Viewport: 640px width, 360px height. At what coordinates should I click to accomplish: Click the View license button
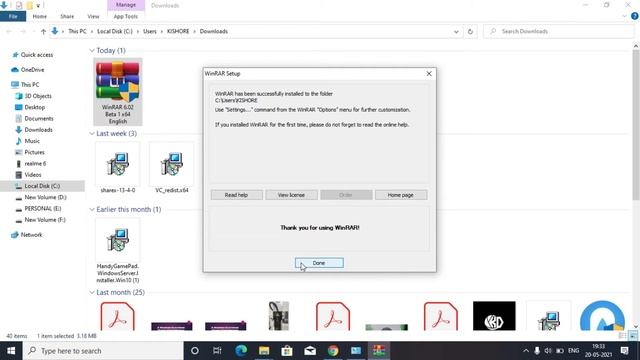(x=291, y=195)
